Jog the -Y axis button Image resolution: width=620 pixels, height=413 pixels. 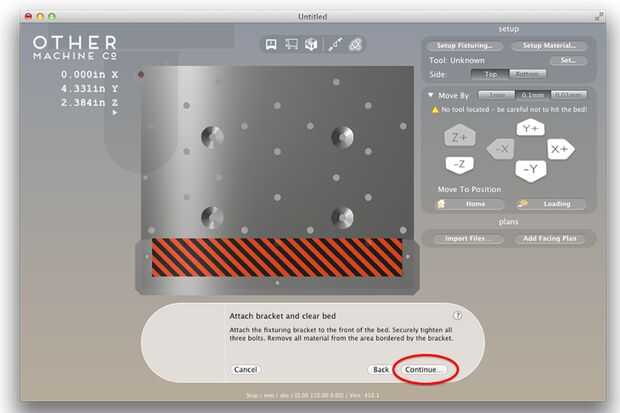[x=531, y=170]
